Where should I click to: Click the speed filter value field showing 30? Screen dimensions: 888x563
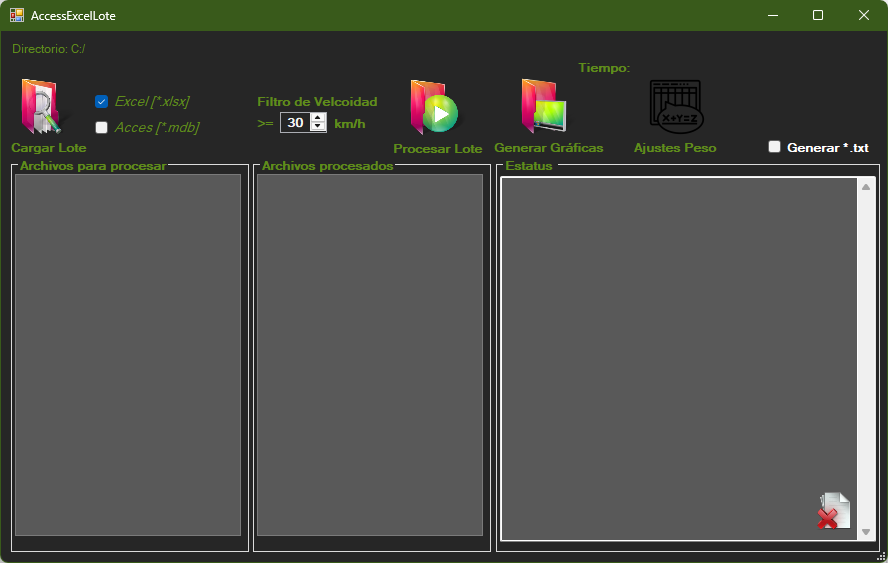(295, 123)
